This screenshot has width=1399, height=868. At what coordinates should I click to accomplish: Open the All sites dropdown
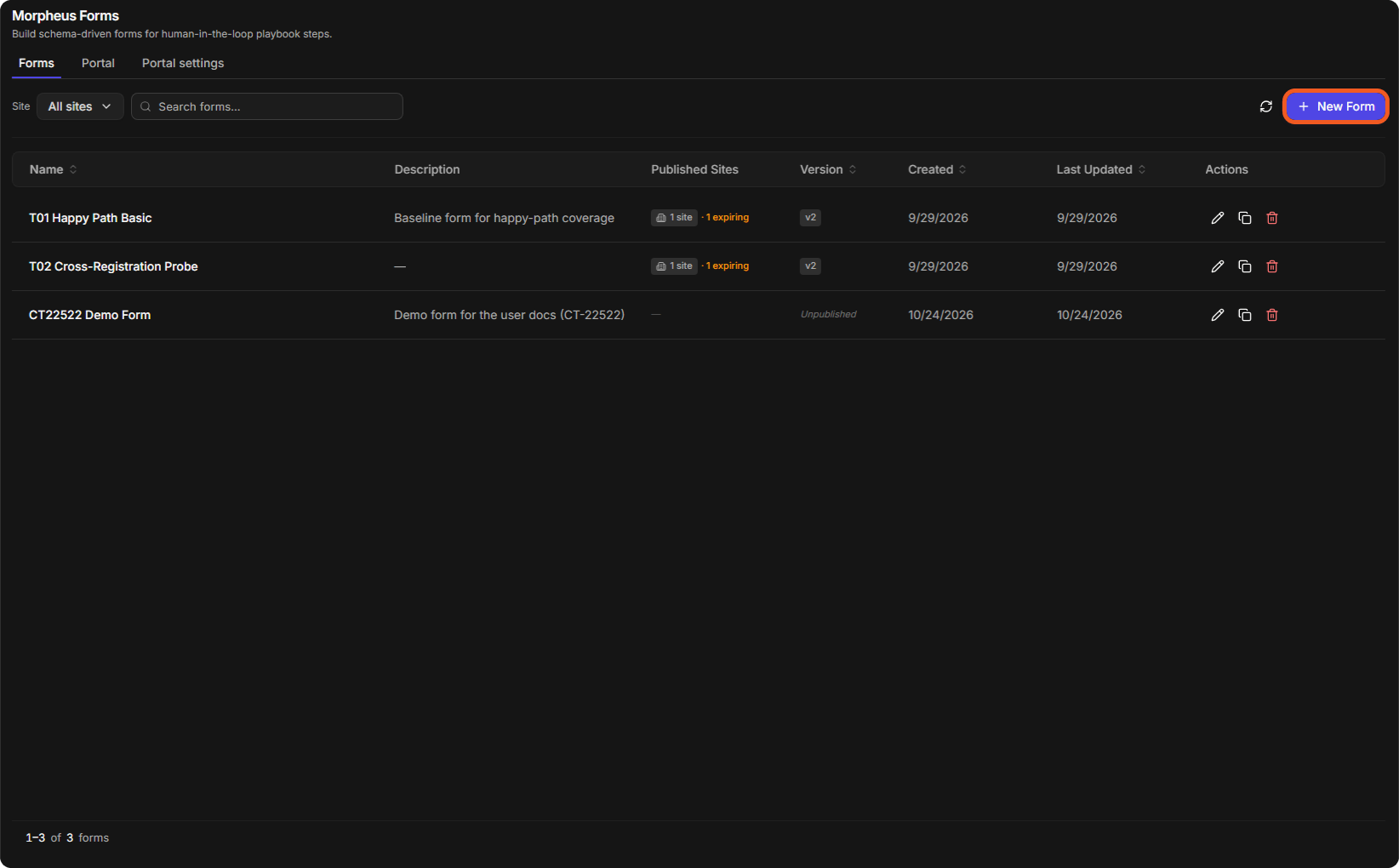point(80,106)
